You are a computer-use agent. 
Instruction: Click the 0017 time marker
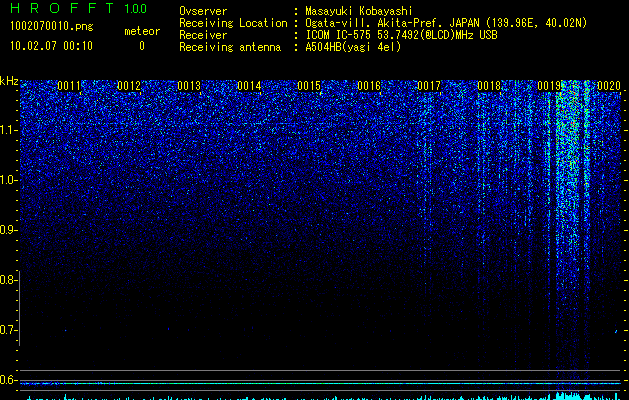pyautogui.click(x=429, y=86)
